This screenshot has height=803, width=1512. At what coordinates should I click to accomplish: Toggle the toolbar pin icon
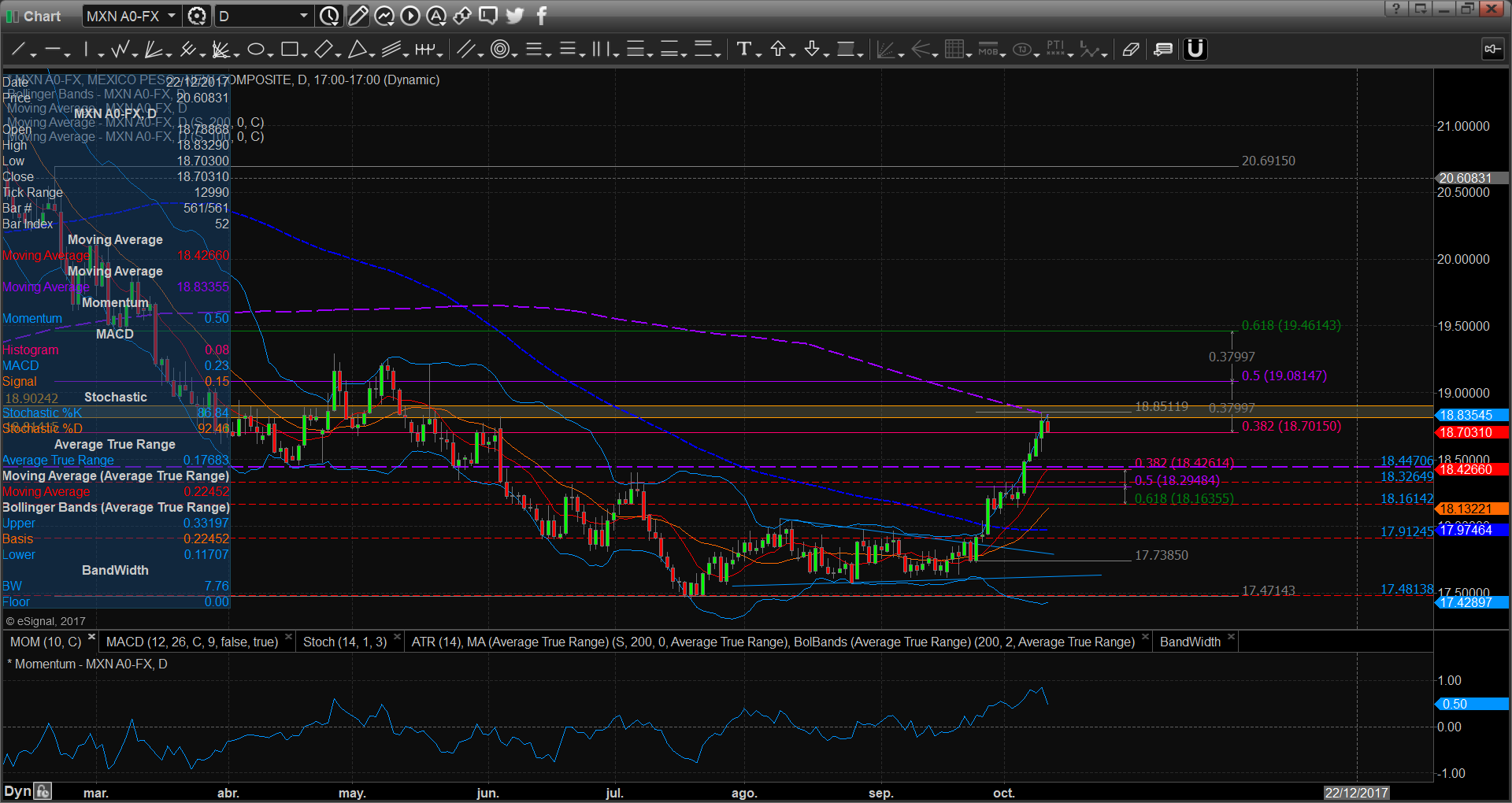[x=1492, y=50]
